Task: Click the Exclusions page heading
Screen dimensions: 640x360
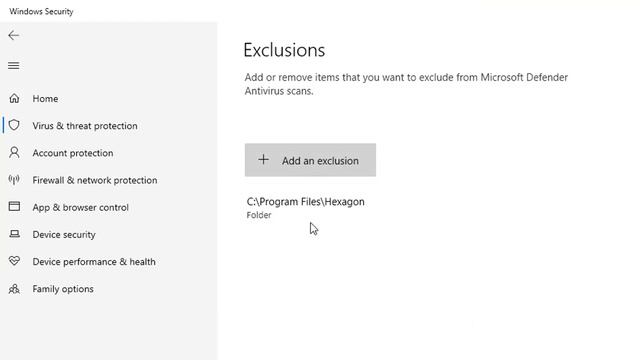Action: click(284, 50)
